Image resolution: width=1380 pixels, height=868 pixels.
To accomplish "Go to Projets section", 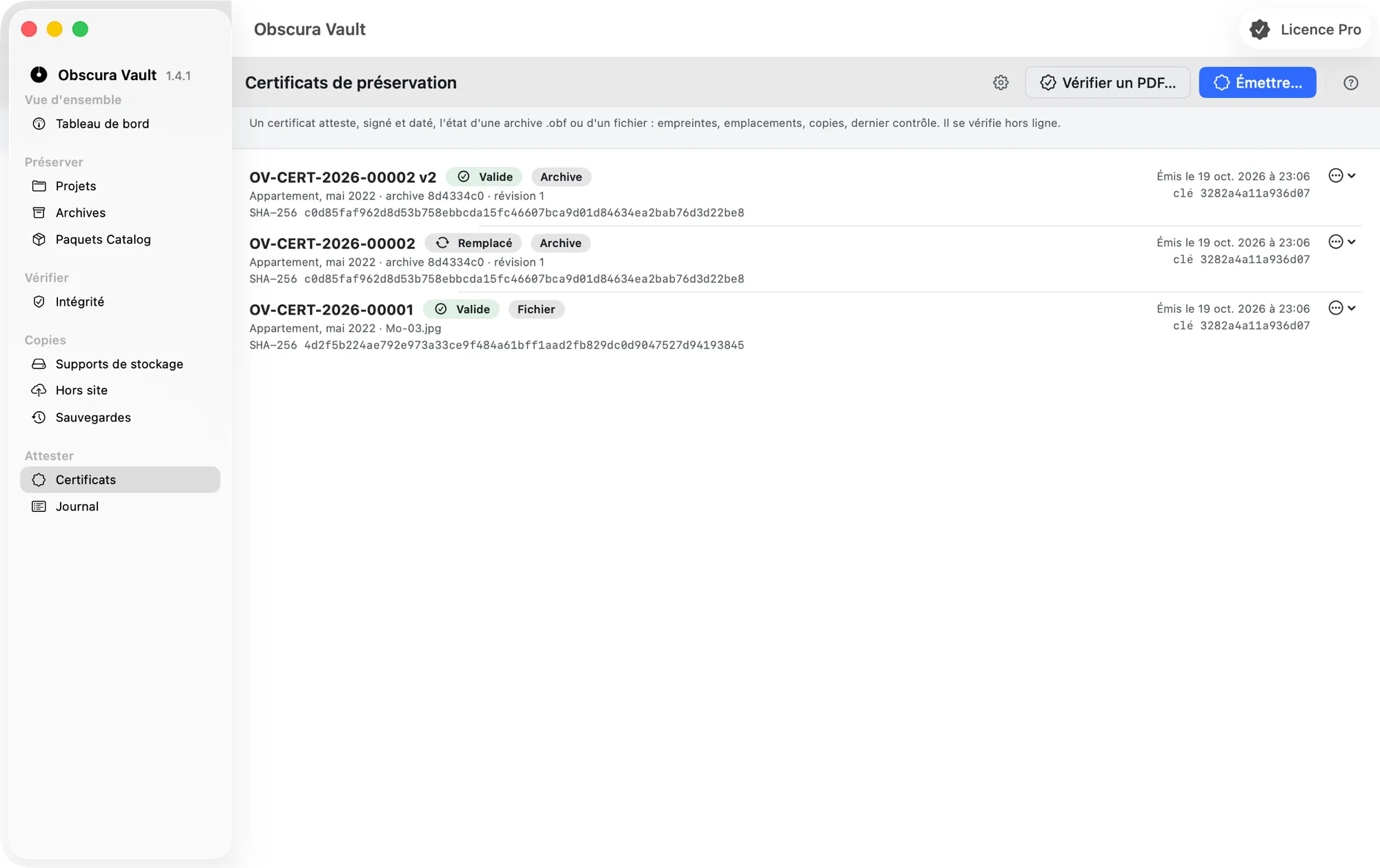I will point(120,186).
